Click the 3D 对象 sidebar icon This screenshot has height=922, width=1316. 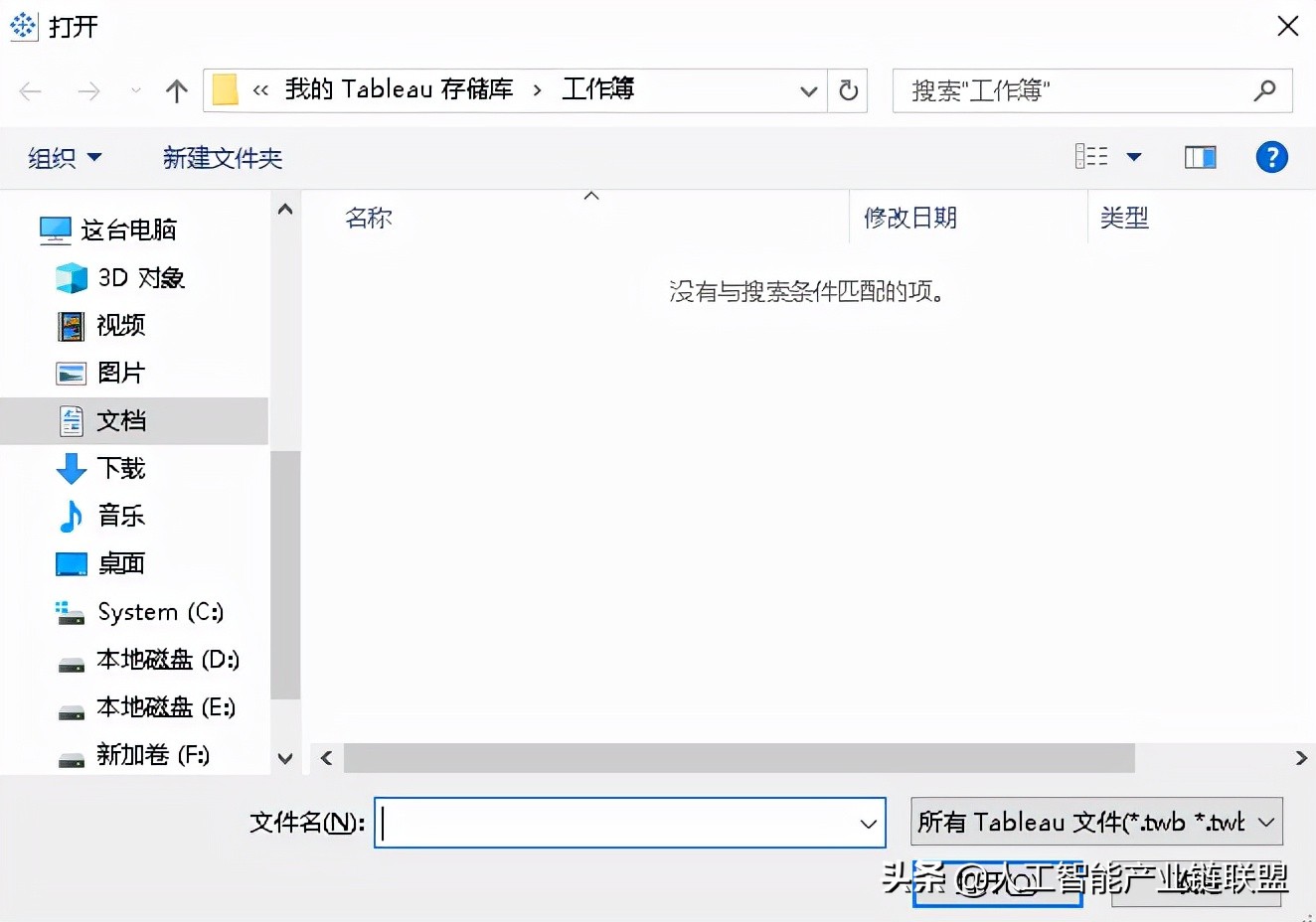click(x=71, y=278)
